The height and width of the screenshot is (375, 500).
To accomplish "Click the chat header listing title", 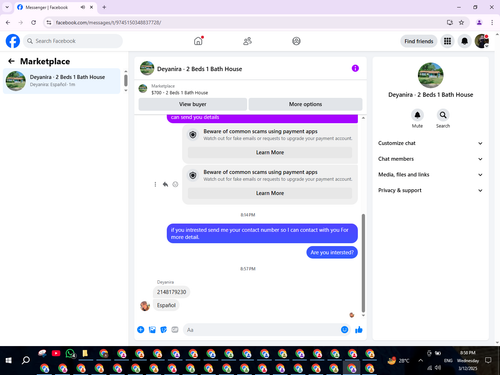I will click(199, 69).
